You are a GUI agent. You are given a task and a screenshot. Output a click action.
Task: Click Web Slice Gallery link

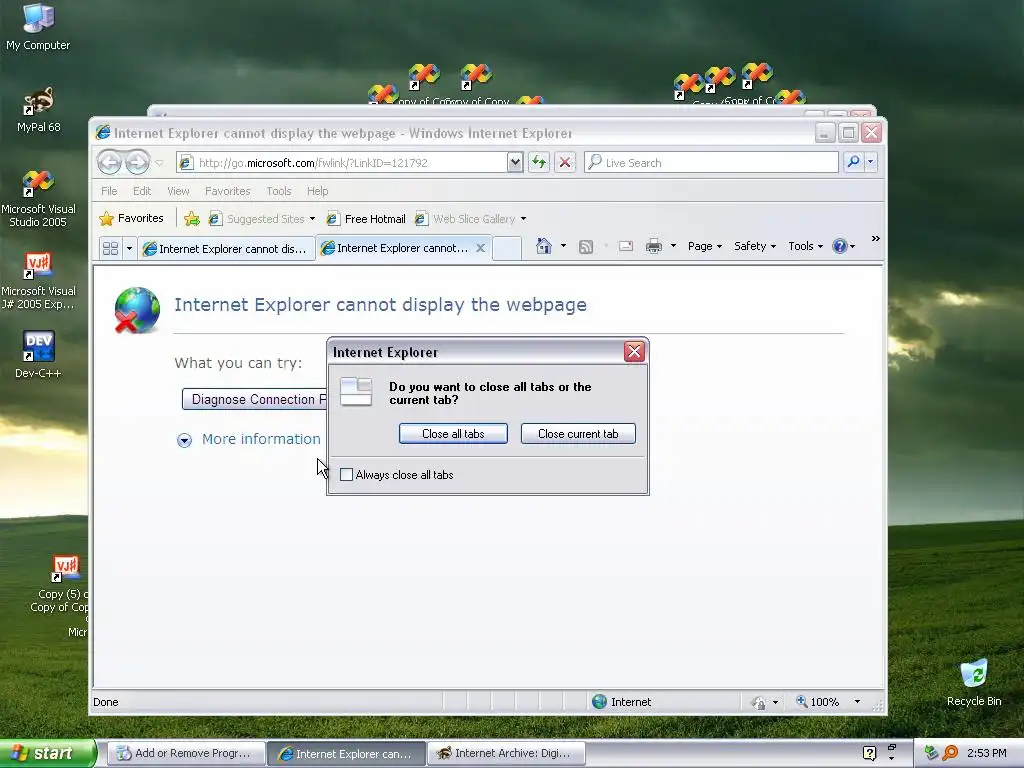pos(470,219)
